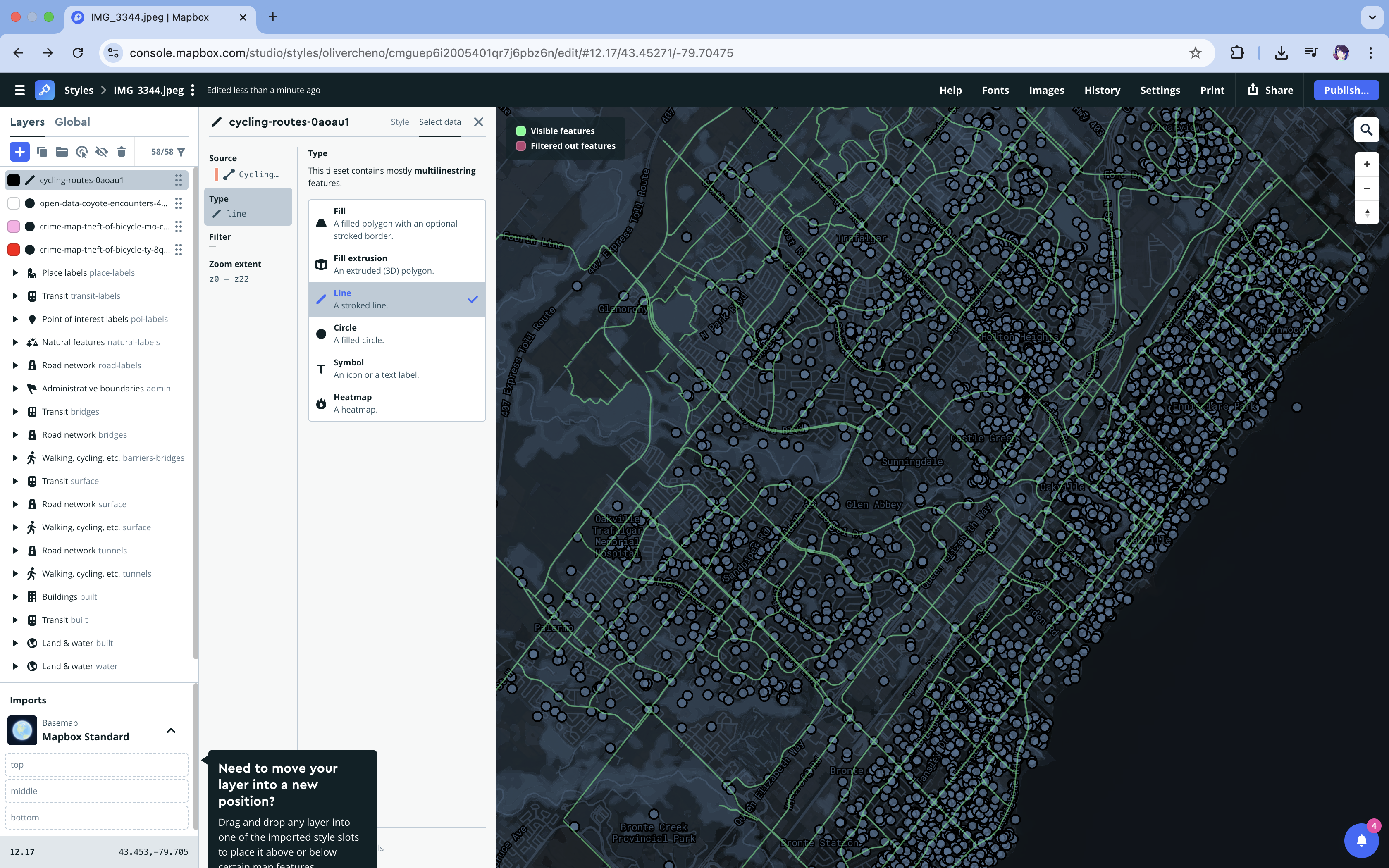The image size is (1389, 868).
Task: Collapse the Basemap Mapbox Standard import
Action: [x=170, y=730]
